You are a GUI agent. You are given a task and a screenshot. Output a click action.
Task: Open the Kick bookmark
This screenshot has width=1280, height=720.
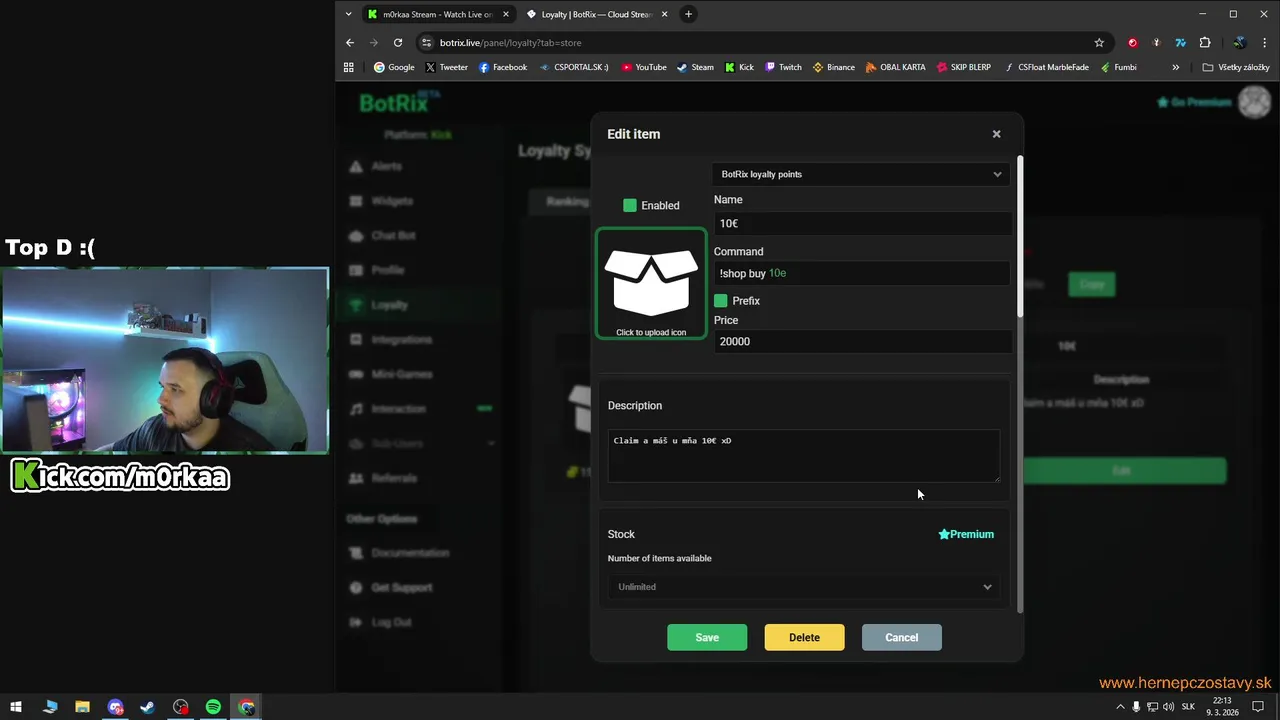click(x=739, y=68)
